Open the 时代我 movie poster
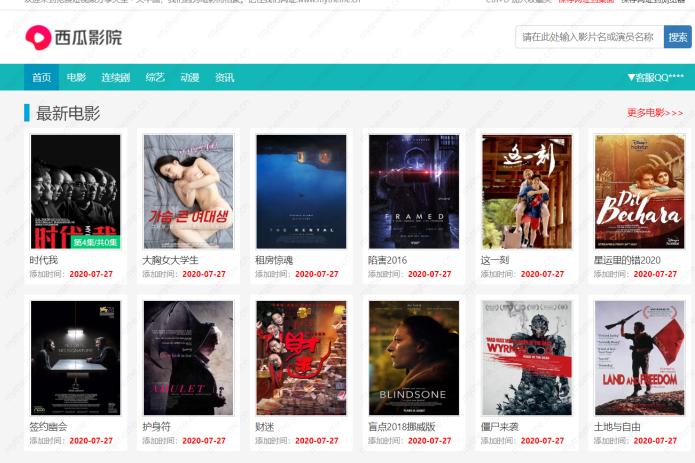This screenshot has height=463, width=695. pyautogui.click(x=75, y=191)
